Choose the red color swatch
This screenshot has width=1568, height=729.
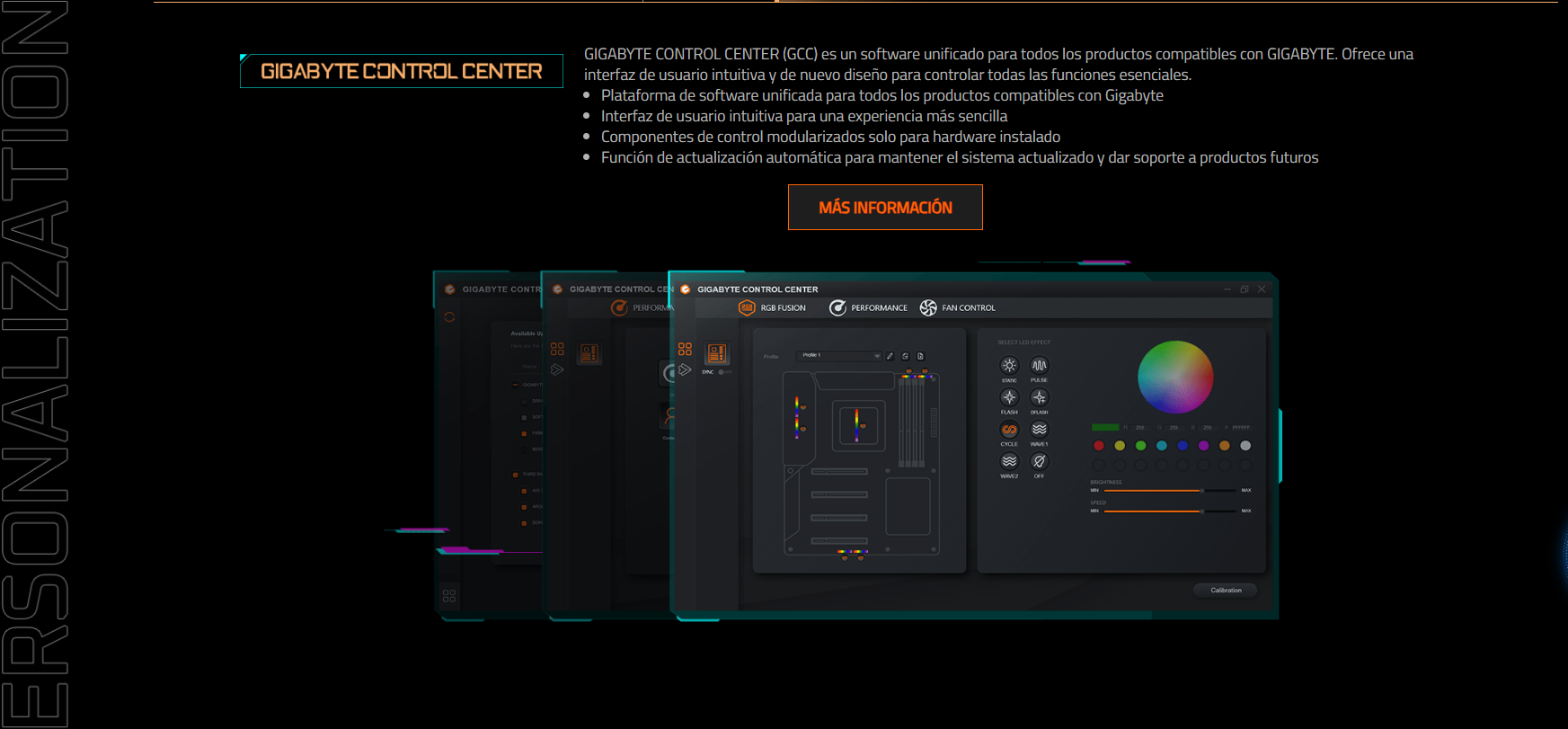click(x=1099, y=446)
